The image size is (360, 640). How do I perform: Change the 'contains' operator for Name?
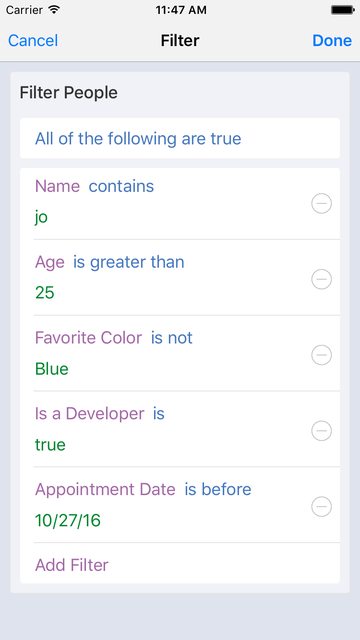coord(121,186)
